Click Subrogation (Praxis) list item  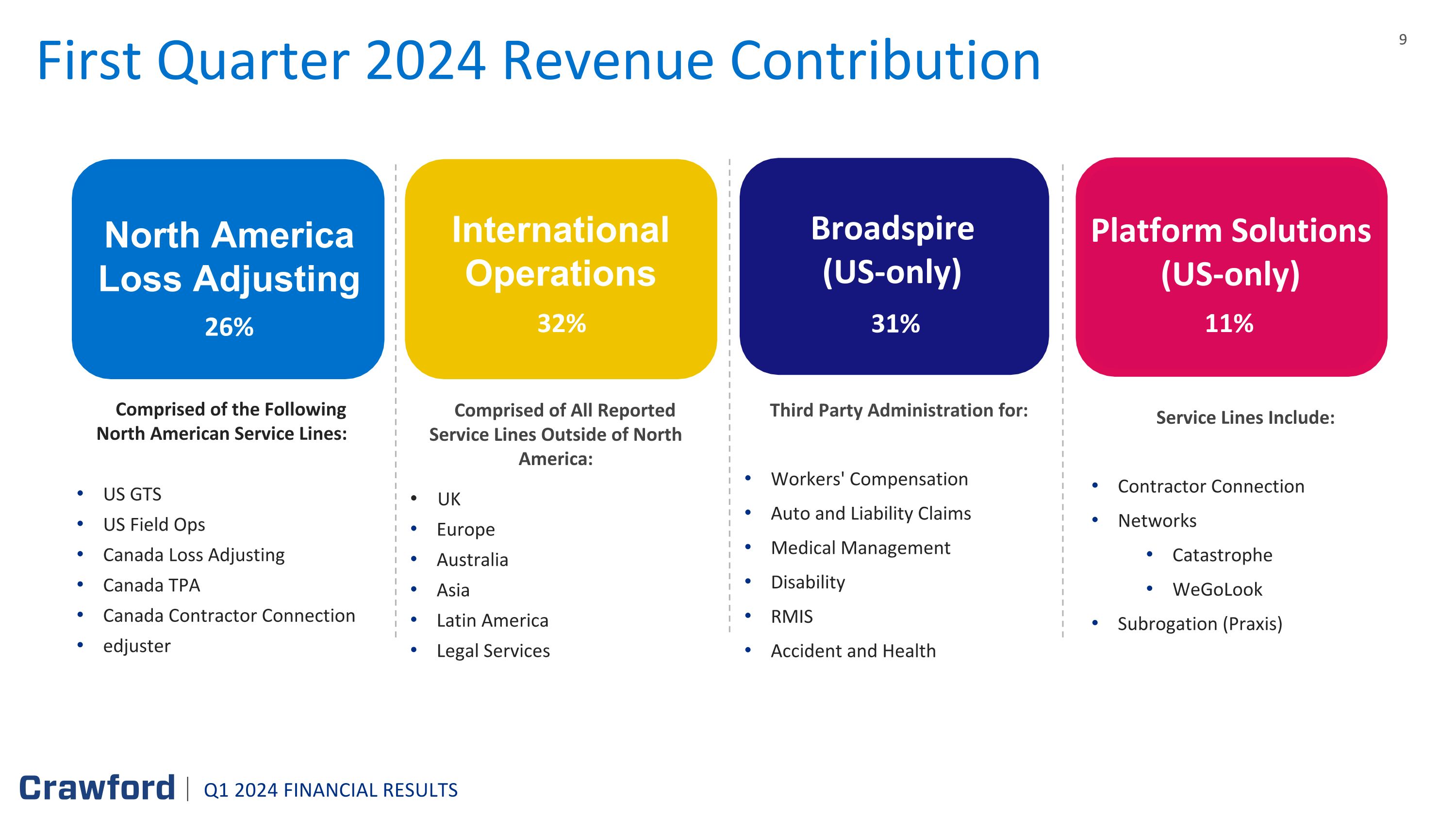tap(1199, 624)
